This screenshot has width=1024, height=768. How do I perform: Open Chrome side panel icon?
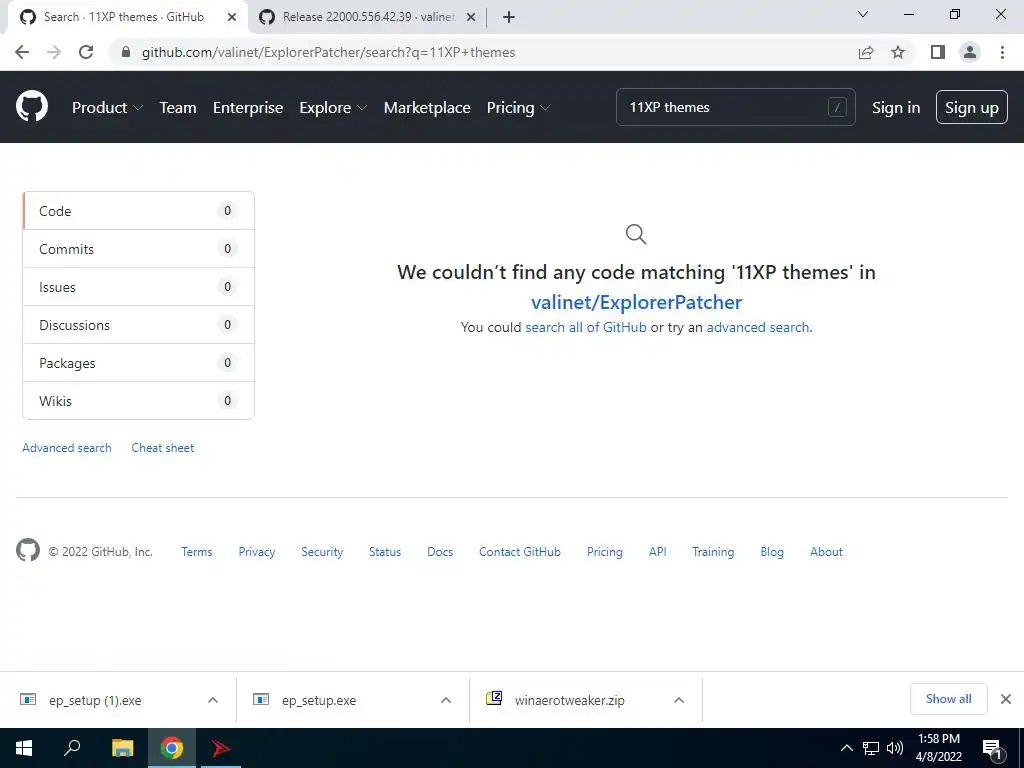coord(938,52)
